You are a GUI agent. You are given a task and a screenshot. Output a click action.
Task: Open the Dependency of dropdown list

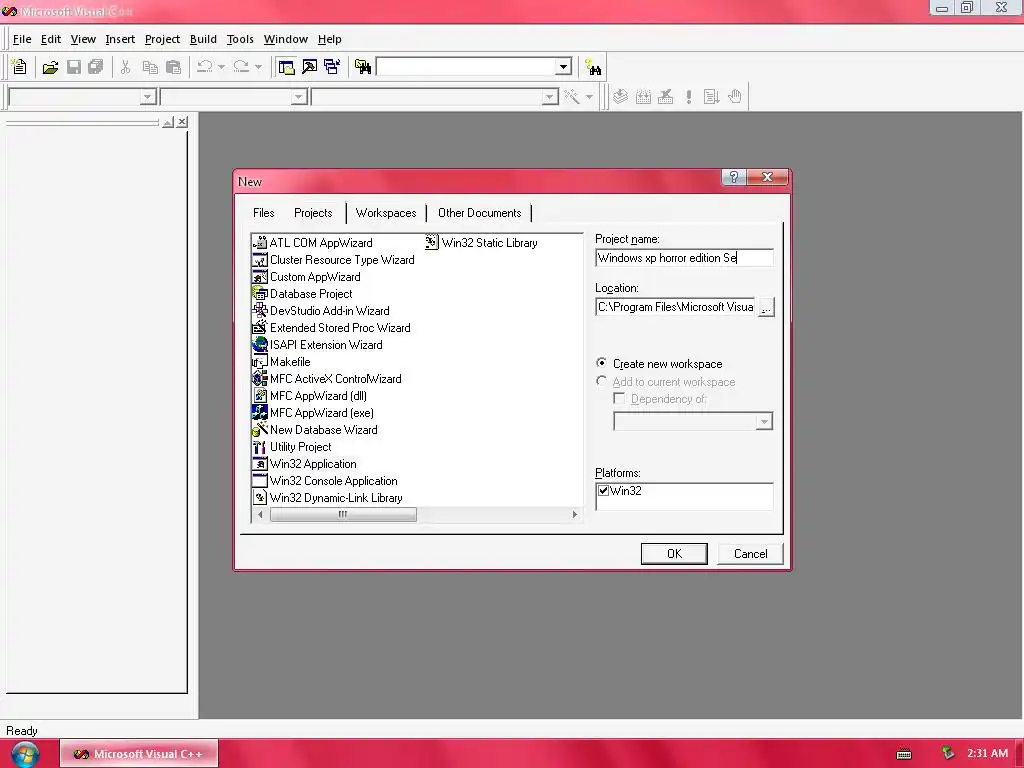tap(764, 422)
